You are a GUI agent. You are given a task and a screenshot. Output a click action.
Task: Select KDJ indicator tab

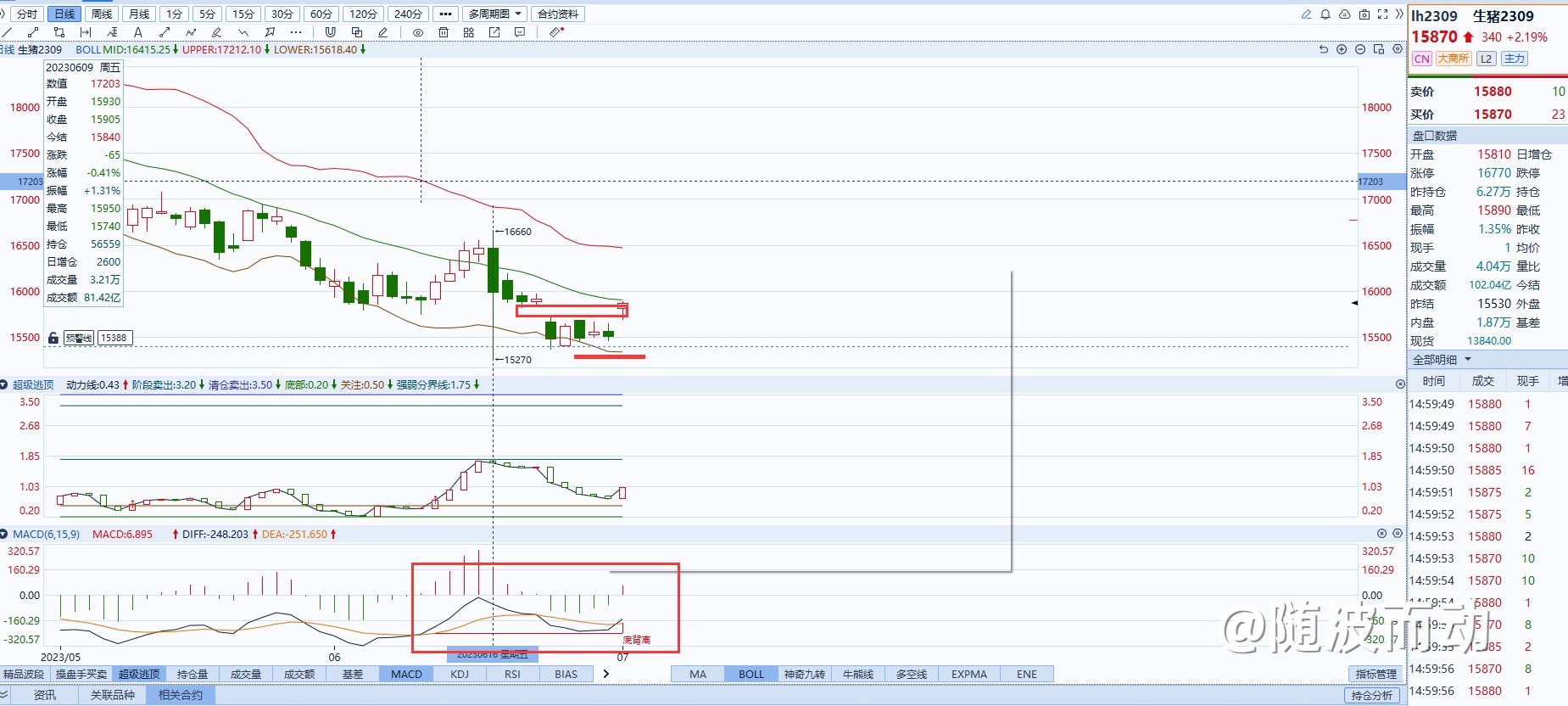(x=460, y=674)
